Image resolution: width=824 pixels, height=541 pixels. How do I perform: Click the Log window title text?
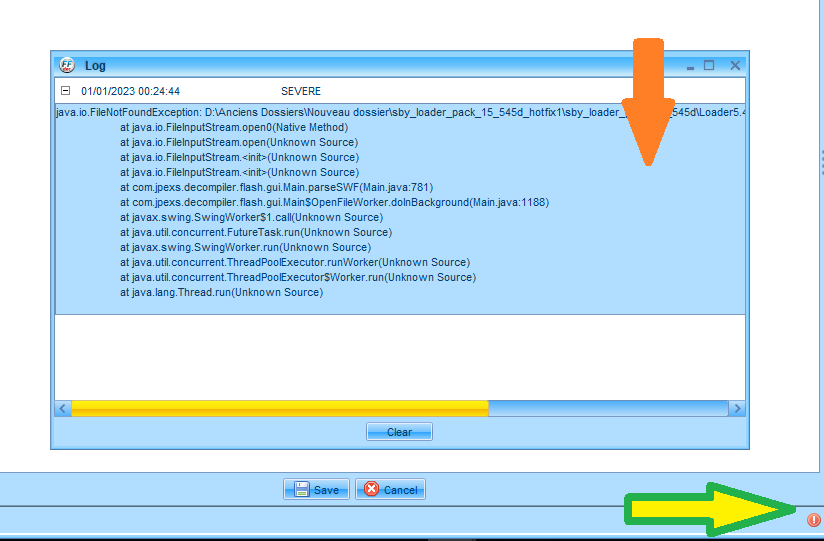pyautogui.click(x=95, y=65)
